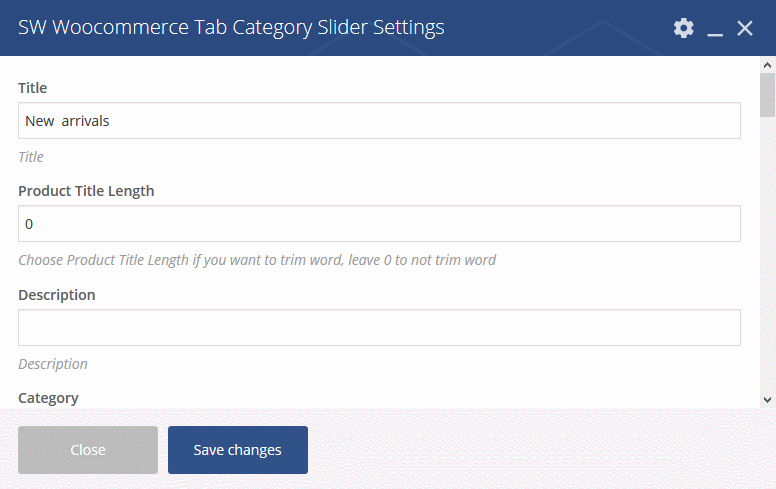Click the gray Close button
Viewport: 776px width, 489px height.
pos(88,450)
